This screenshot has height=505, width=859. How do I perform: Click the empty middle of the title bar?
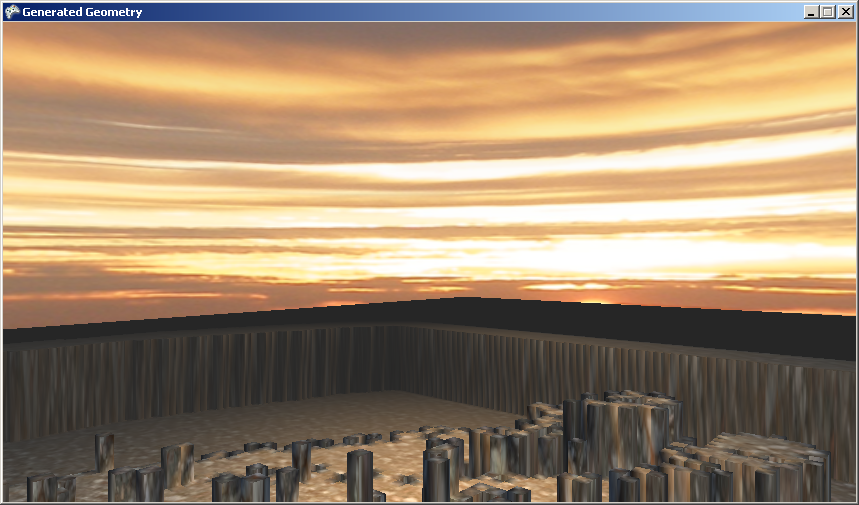point(450,12)
